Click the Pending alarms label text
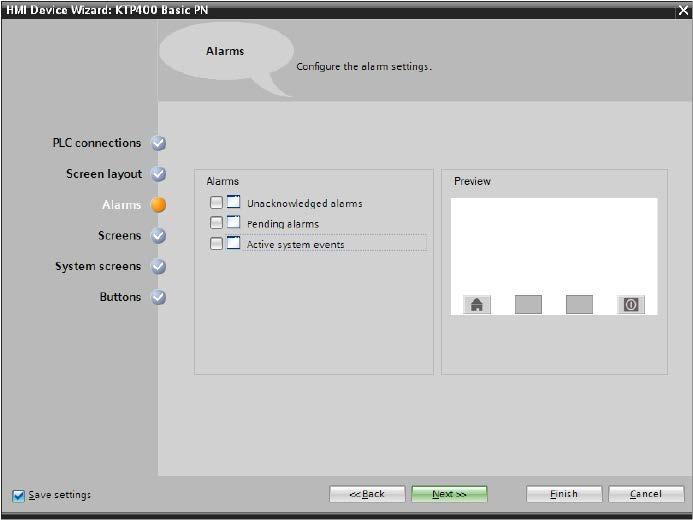 [x=283, y=224]
